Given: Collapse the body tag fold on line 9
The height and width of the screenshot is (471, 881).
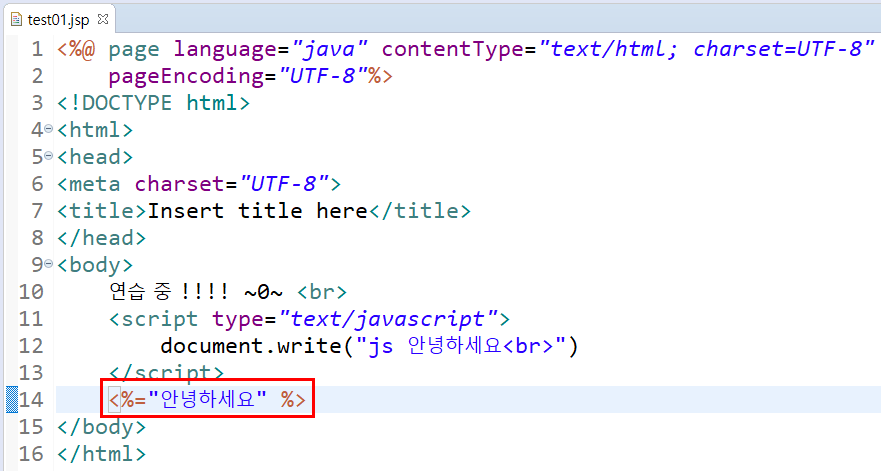Looking at the screenshot, I should (48, 264).
